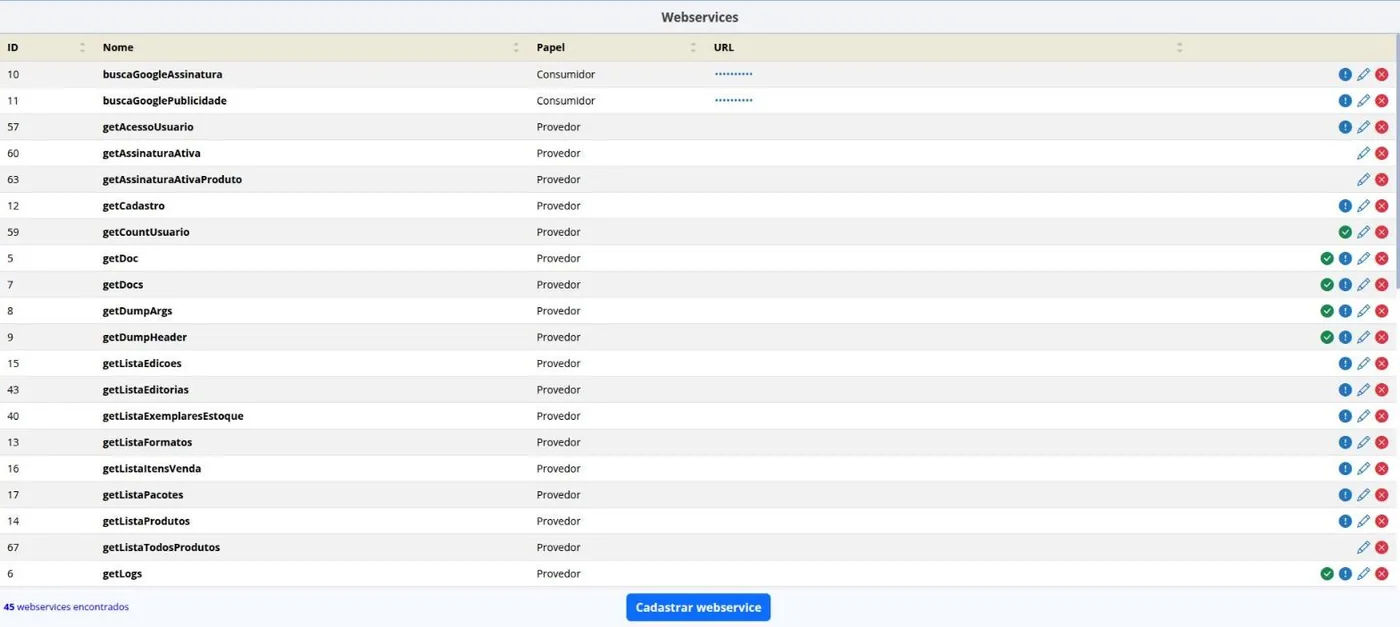
Task: Click the green check icon for getCountUsuario
Action: coord(1345,232)
